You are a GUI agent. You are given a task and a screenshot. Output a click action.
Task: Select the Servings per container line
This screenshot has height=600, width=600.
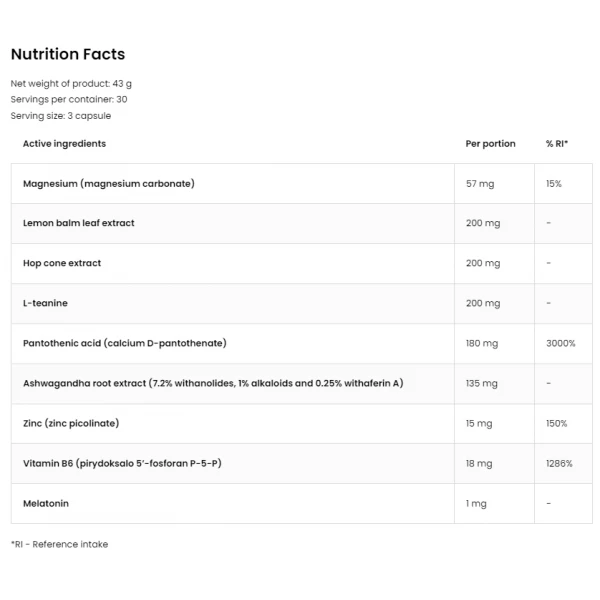point(69,99)
